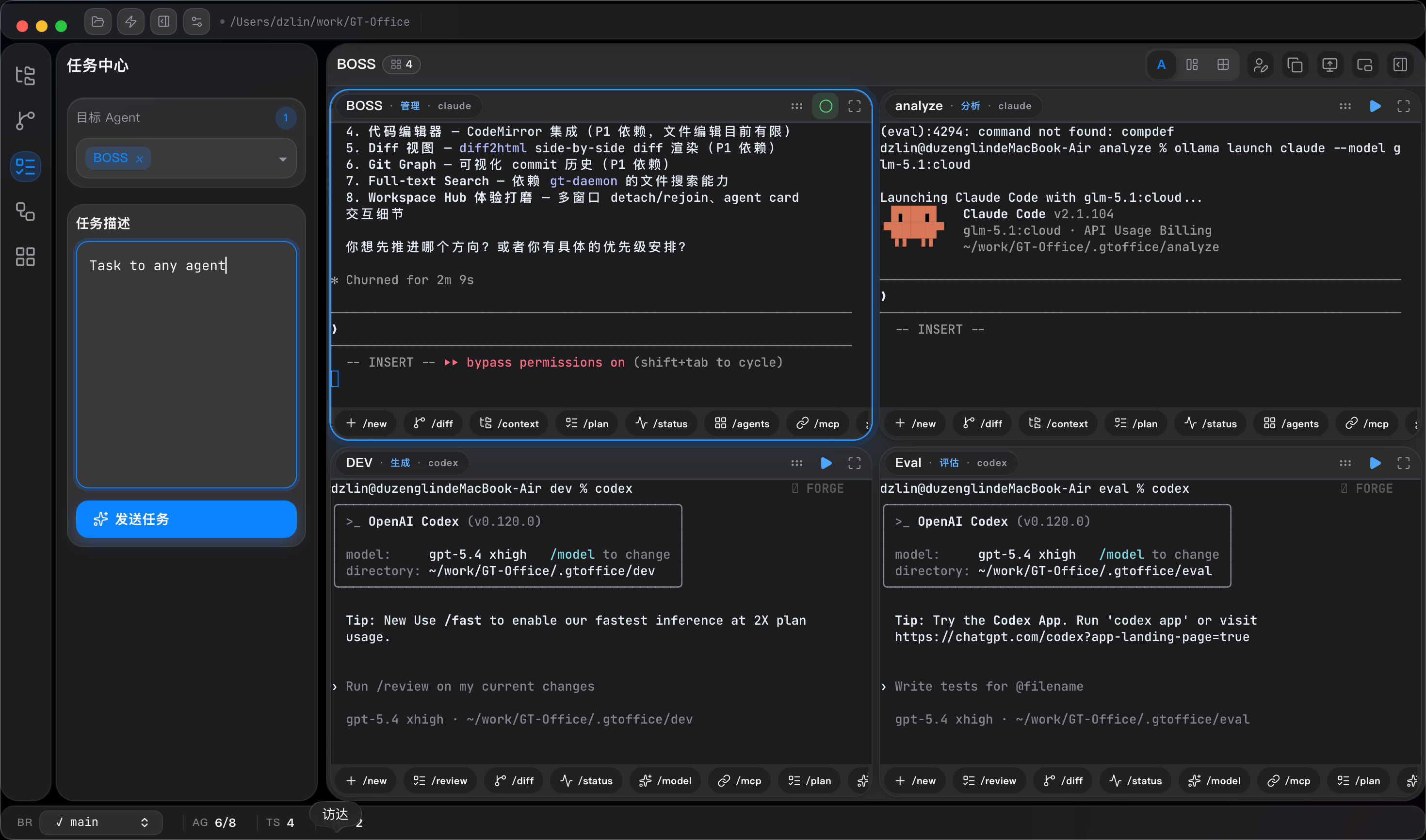Select the task list icon in left sidebar
Screen dimensions: 1426x840
pyautogui.click(x=26, y=166)
